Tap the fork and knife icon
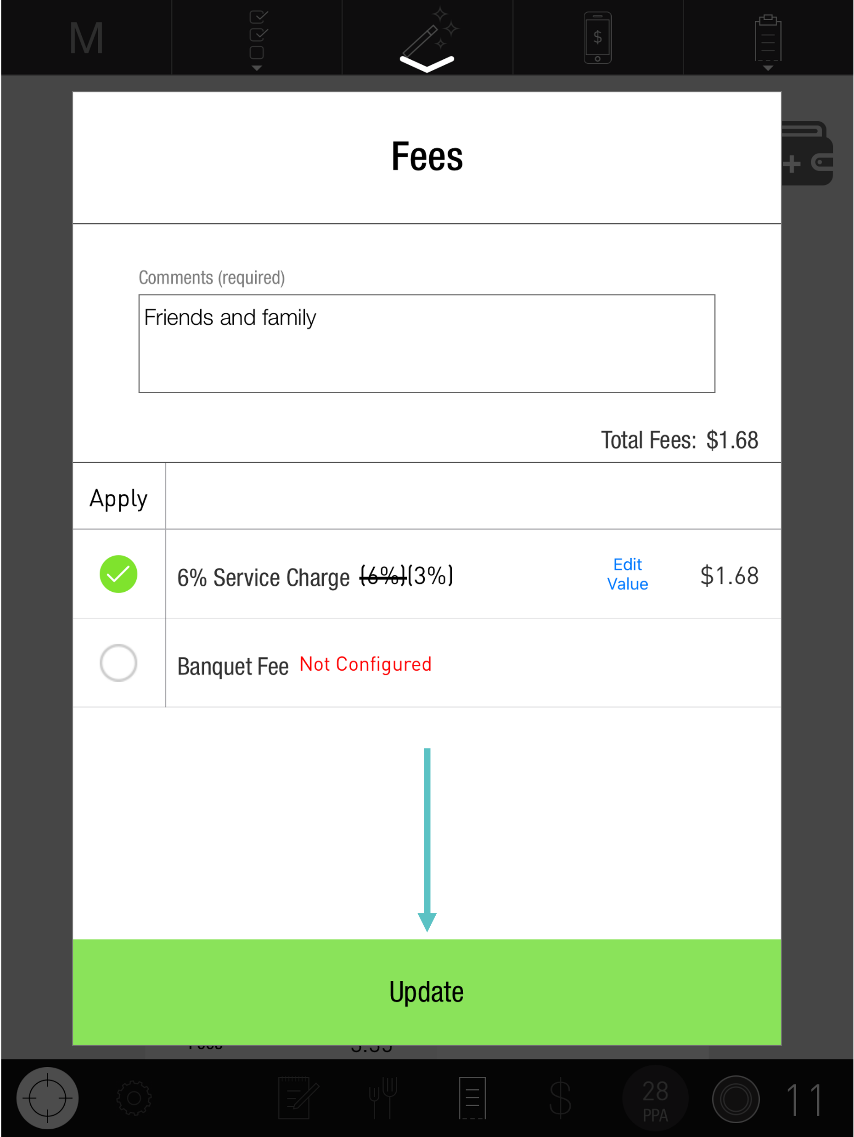 coord(382,1098)
